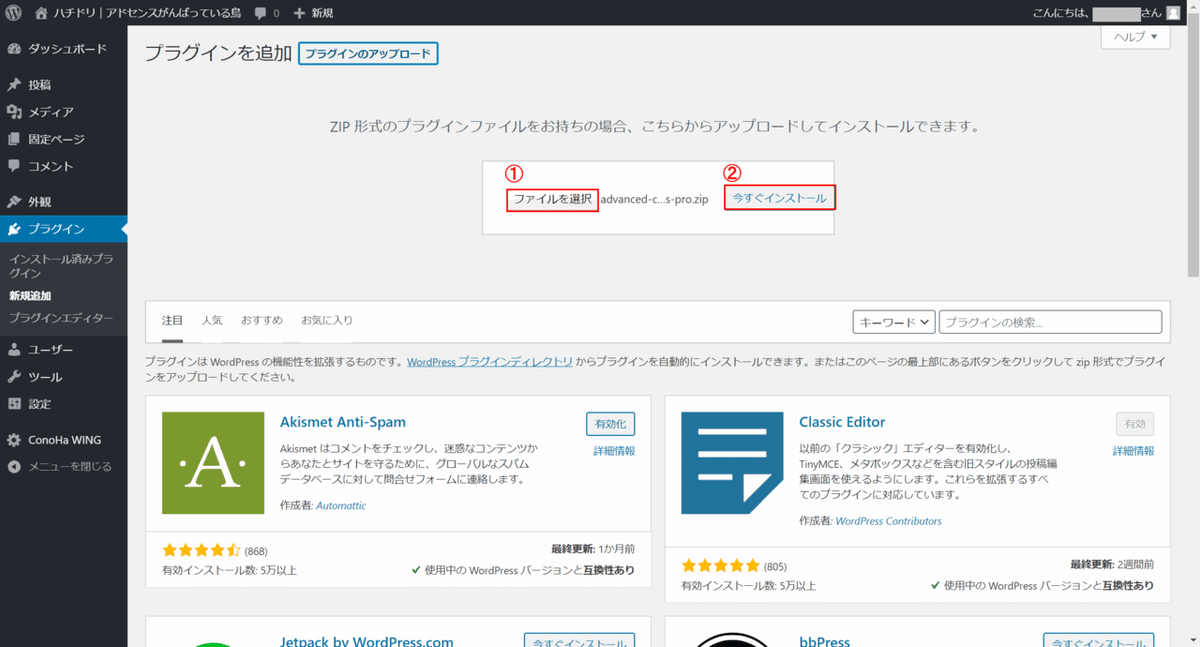The width and height of the screenshot is (1200, 647).
Task: Open プラグインエディター submenu item
Action: 61,318
